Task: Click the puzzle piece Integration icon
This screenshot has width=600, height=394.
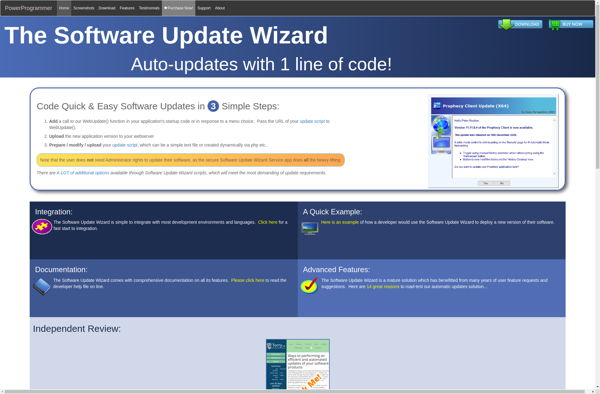Action: (x=42, y=227)
